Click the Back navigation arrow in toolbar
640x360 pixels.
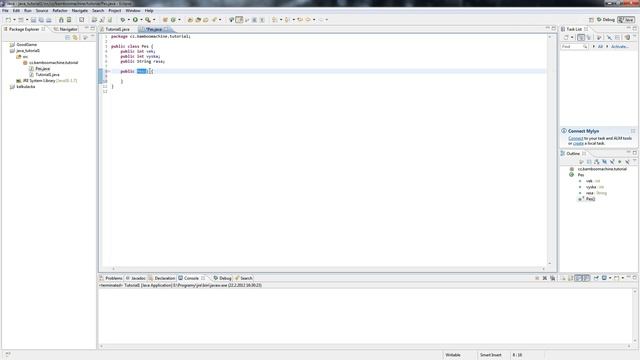[x=308, y=20]
